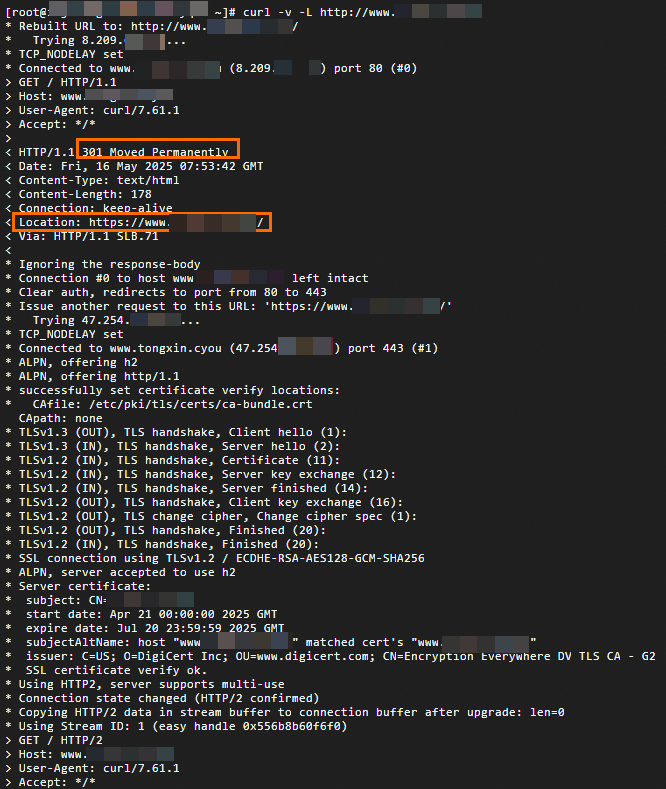The image size is (666, 789).
Task: Click the GET / HTTP/2 request line
Action: pos(62,740)
